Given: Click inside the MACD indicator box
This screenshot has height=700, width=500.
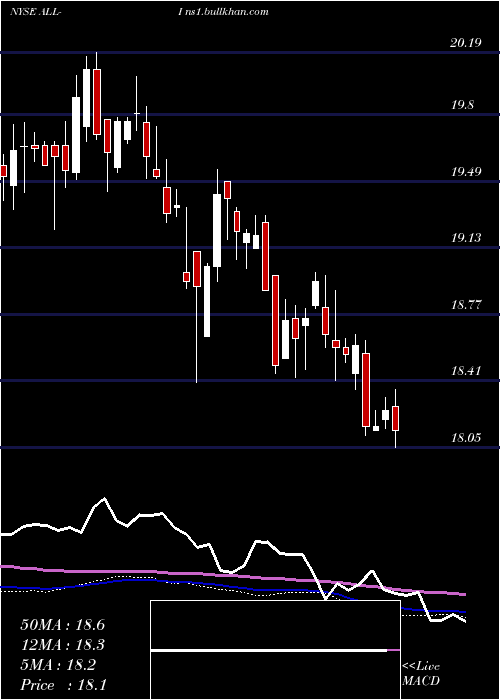Looking at the screenshot, I should (275, 650).
